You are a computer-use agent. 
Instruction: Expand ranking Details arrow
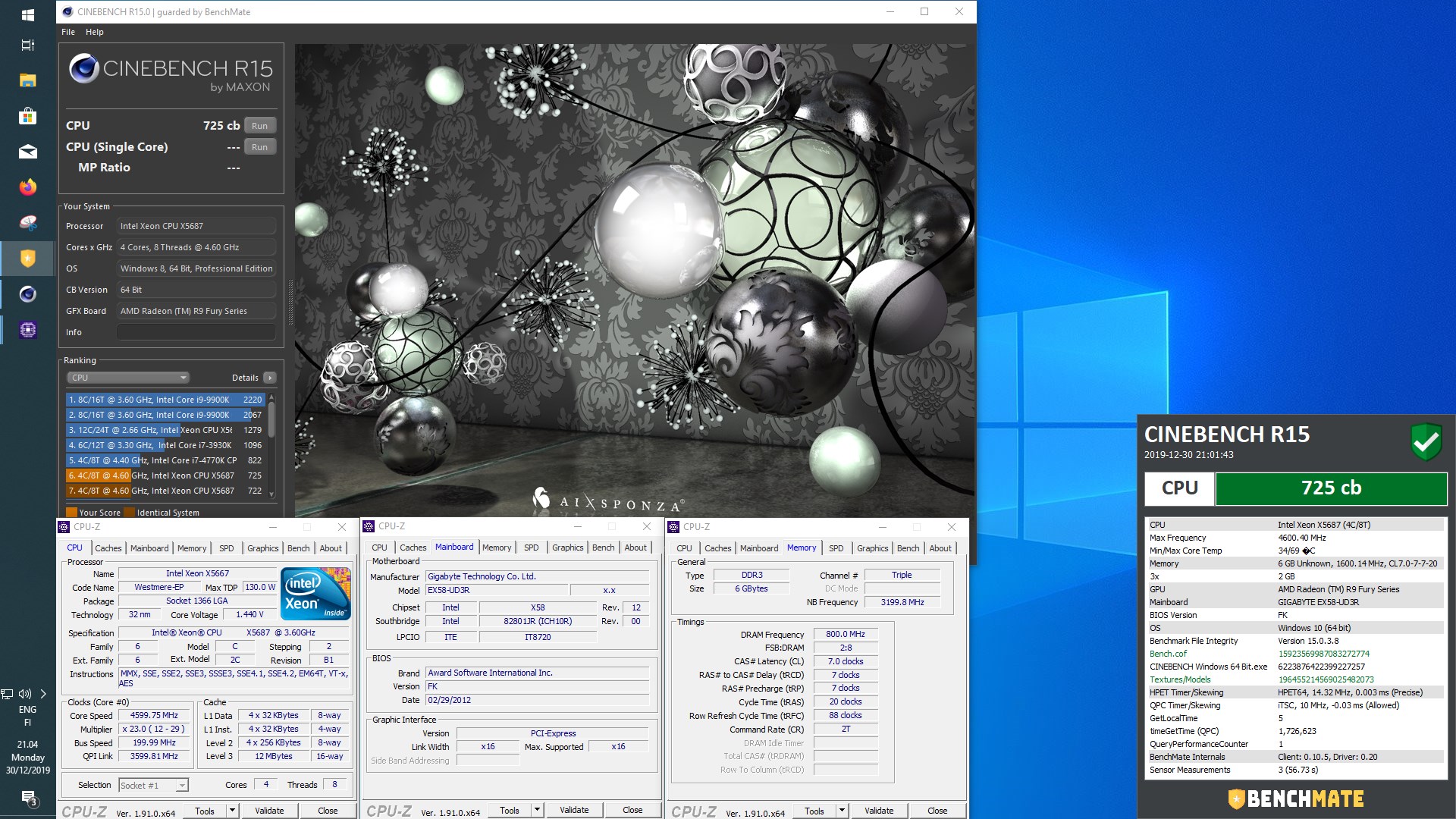coord(270,378)
